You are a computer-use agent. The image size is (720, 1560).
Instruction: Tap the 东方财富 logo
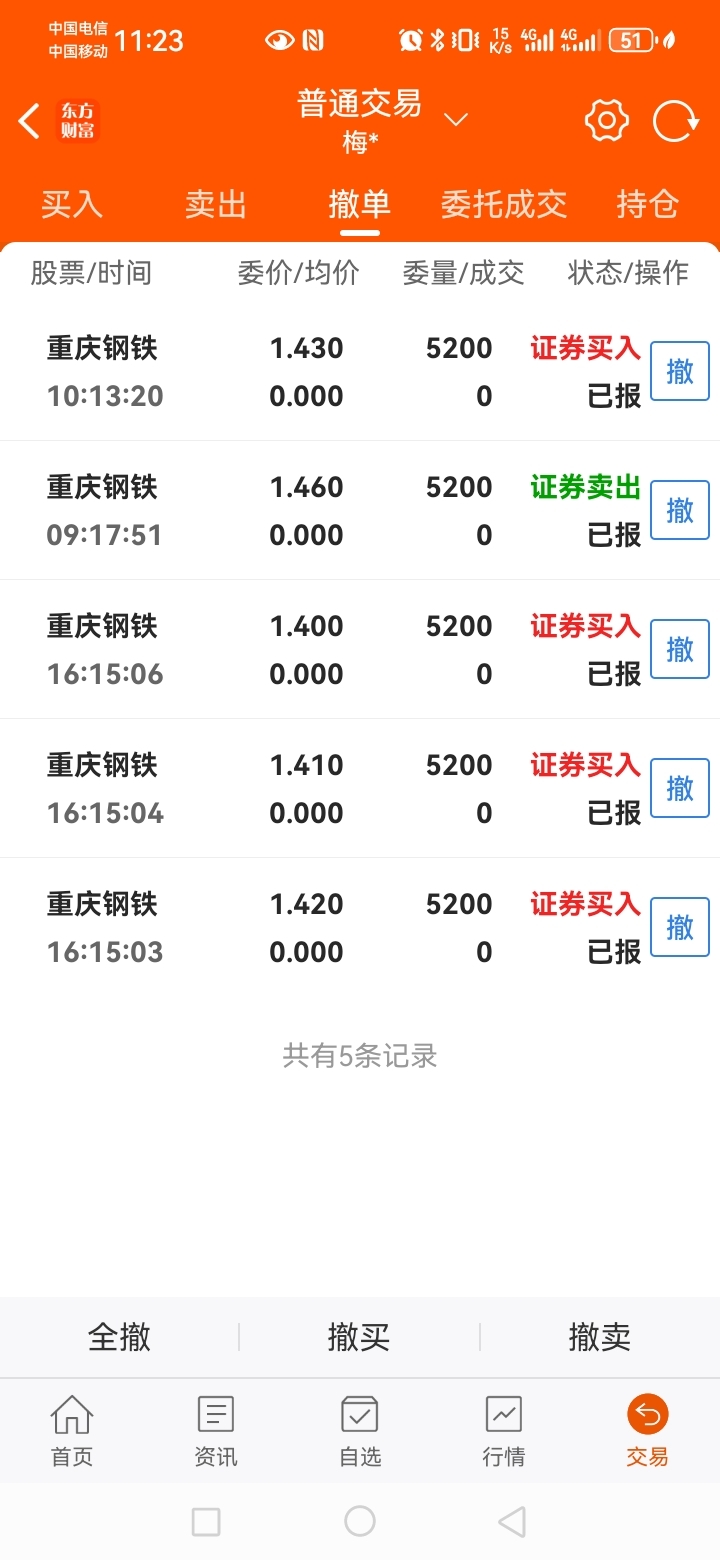coord(78,122)
